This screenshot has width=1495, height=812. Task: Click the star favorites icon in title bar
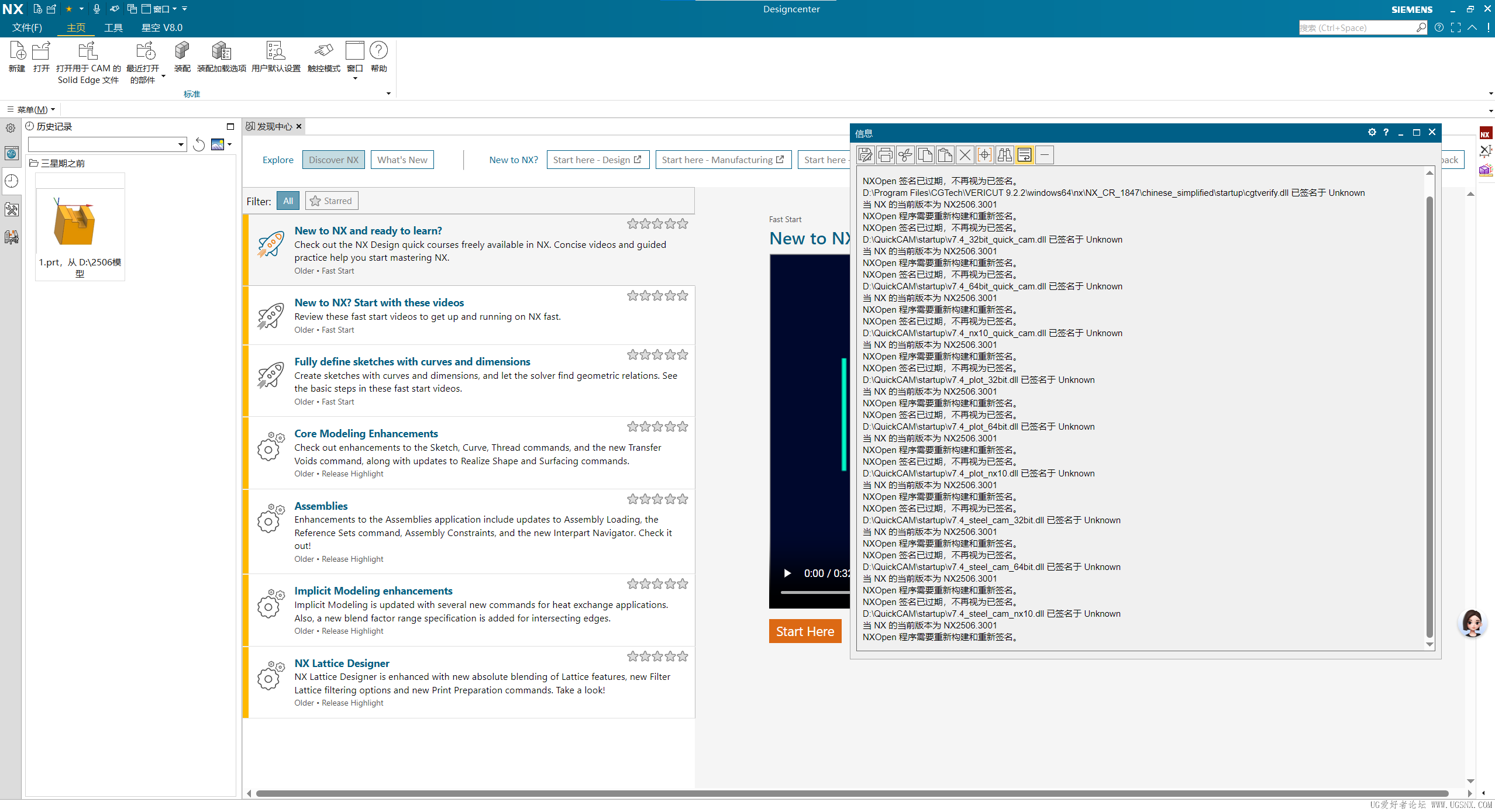coord(69,9)
